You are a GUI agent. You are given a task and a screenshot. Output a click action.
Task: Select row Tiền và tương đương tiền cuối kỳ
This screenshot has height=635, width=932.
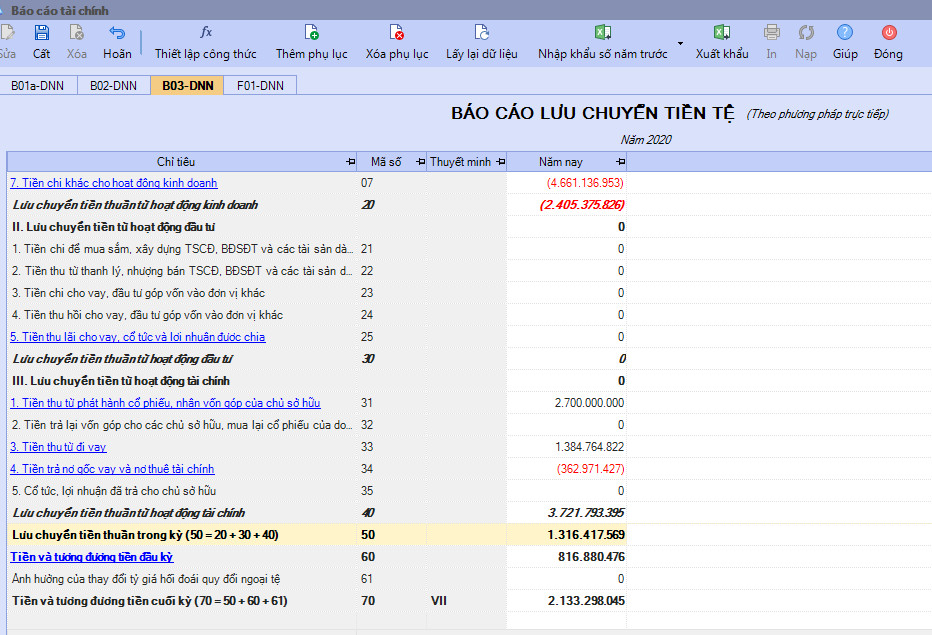click(x=317, y=601)
